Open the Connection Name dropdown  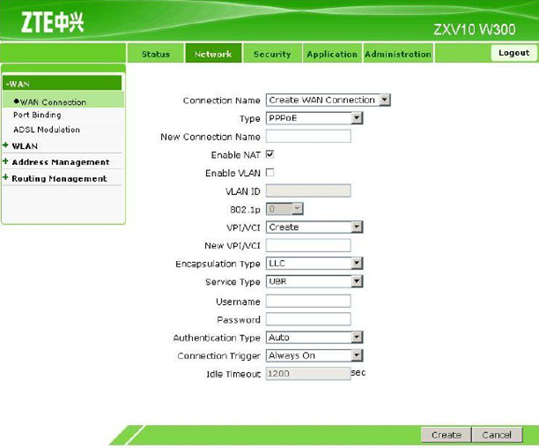tap(328, 100)
